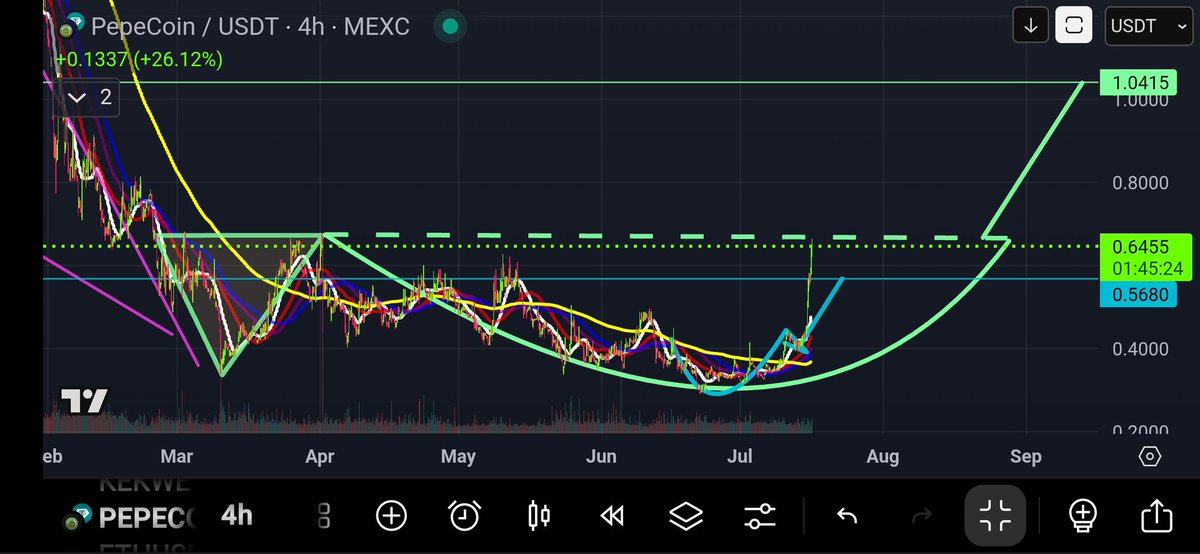
Task: Open indicator settings sliders icon
Action: pyautogui.click(x=760, y=516)
